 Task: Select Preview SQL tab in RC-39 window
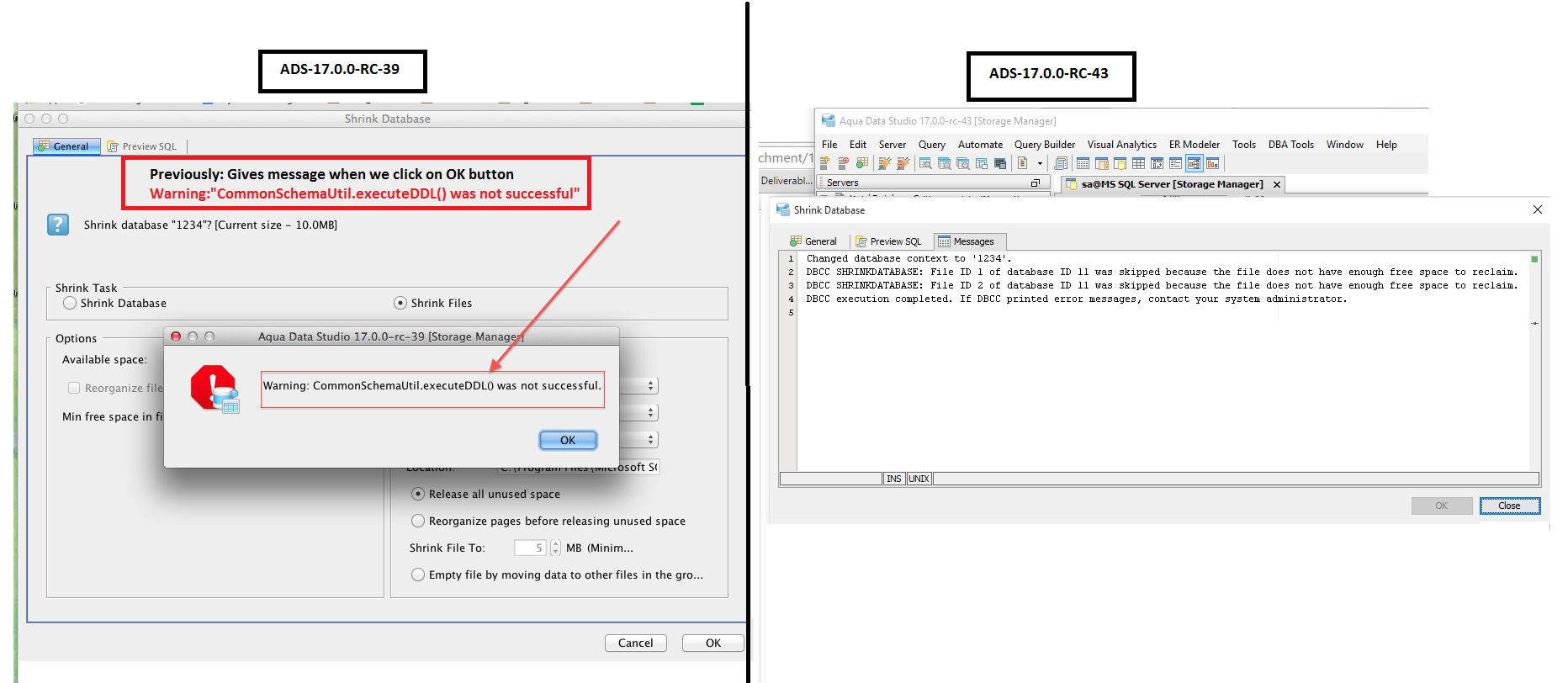142,146
